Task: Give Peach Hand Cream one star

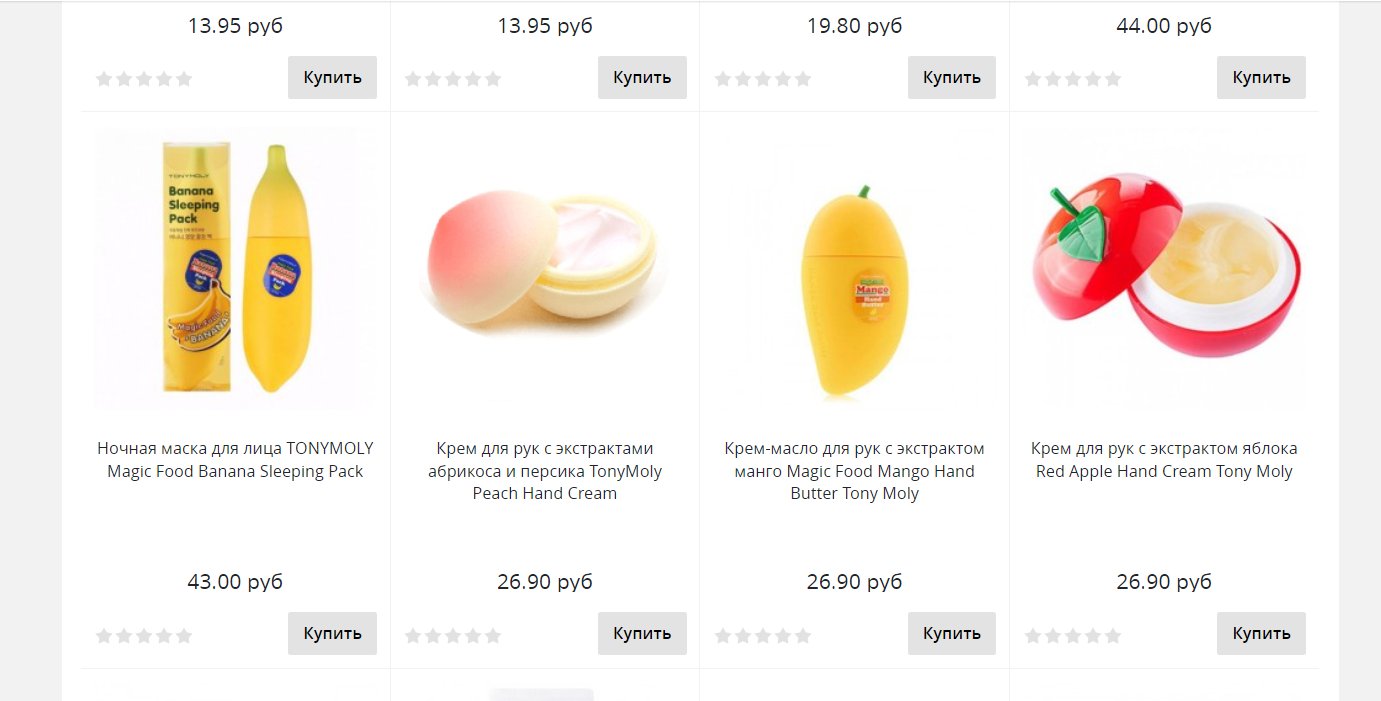Action: [413, 635]
